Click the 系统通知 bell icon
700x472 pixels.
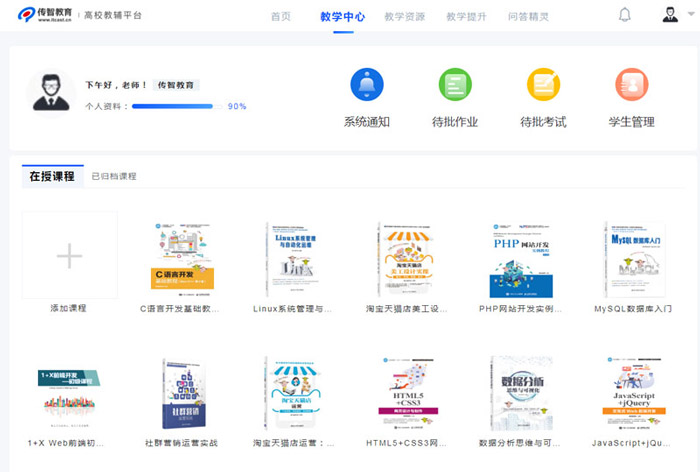point(367,84)
